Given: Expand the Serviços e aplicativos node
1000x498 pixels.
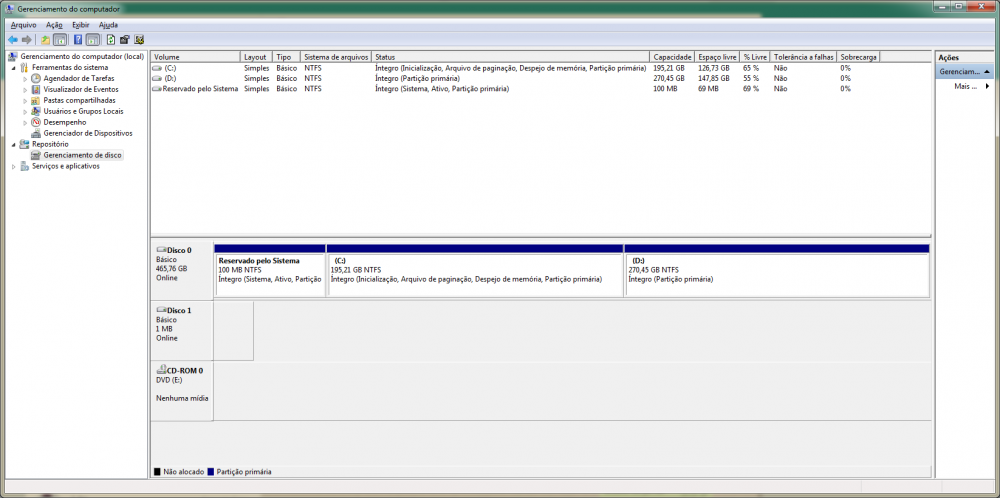Looking at the screenshot, I should (13, 166).
